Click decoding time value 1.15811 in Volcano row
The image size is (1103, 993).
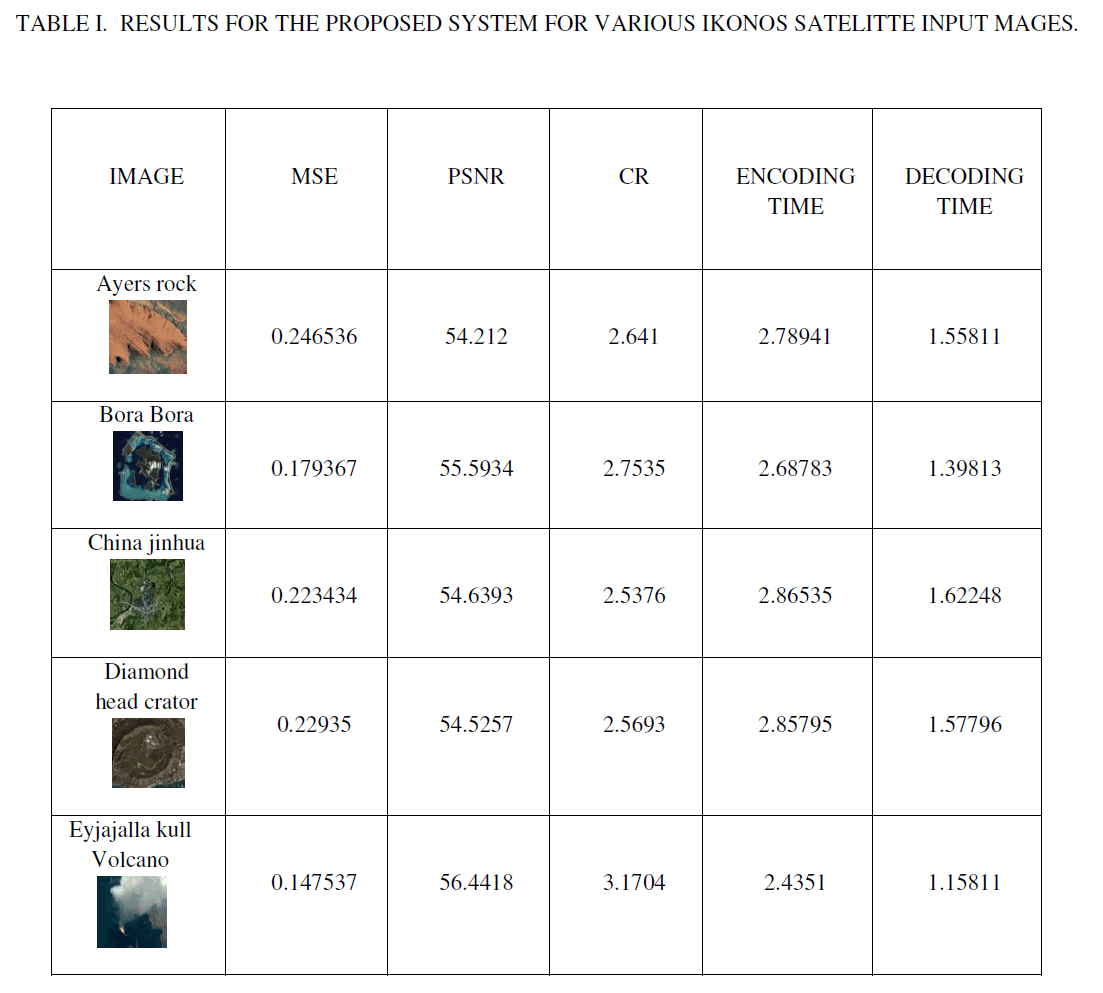[964, 883]
